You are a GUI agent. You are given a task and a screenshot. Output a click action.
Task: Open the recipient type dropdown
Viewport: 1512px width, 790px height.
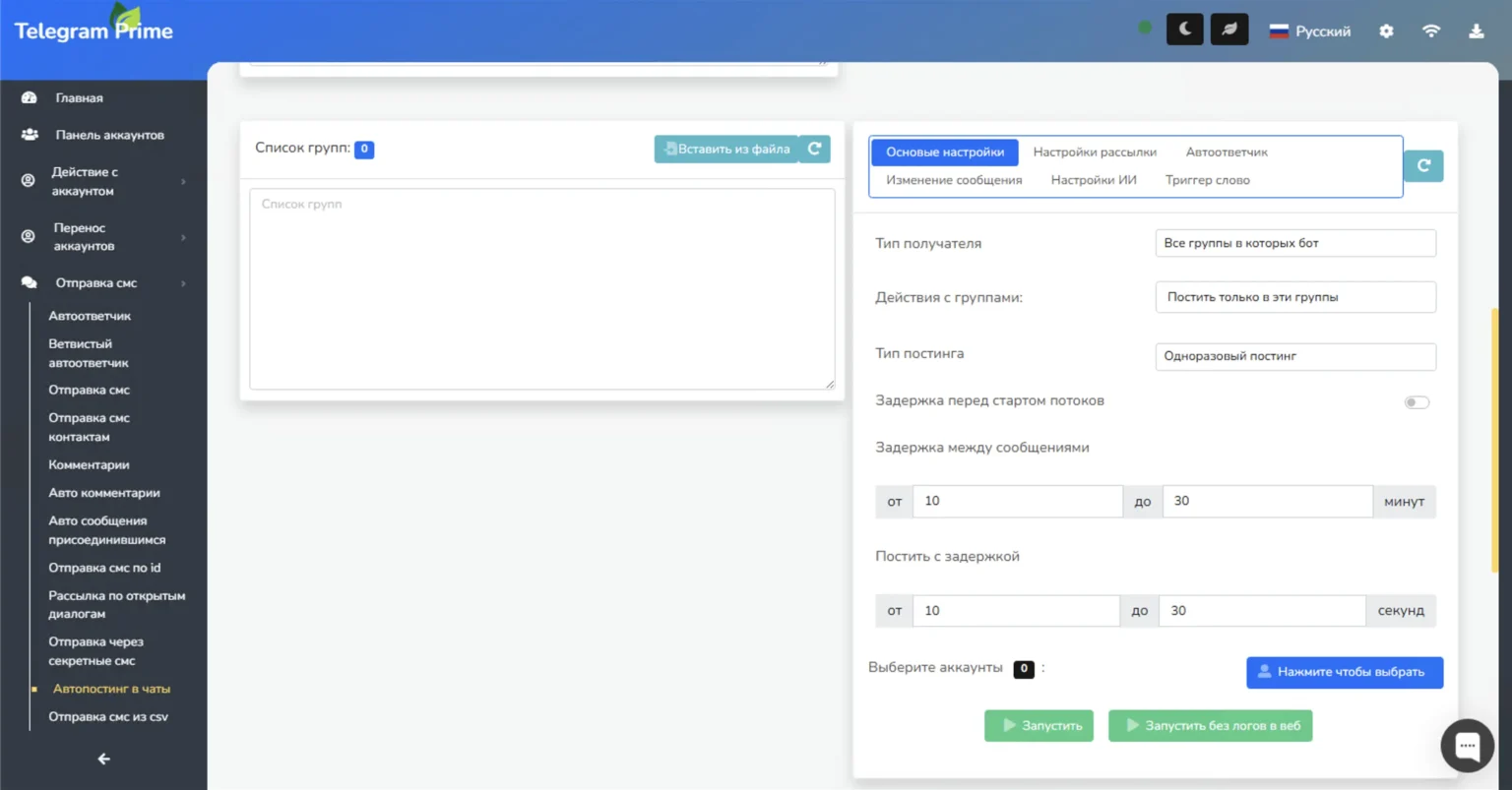click(x=1294, y=243)
